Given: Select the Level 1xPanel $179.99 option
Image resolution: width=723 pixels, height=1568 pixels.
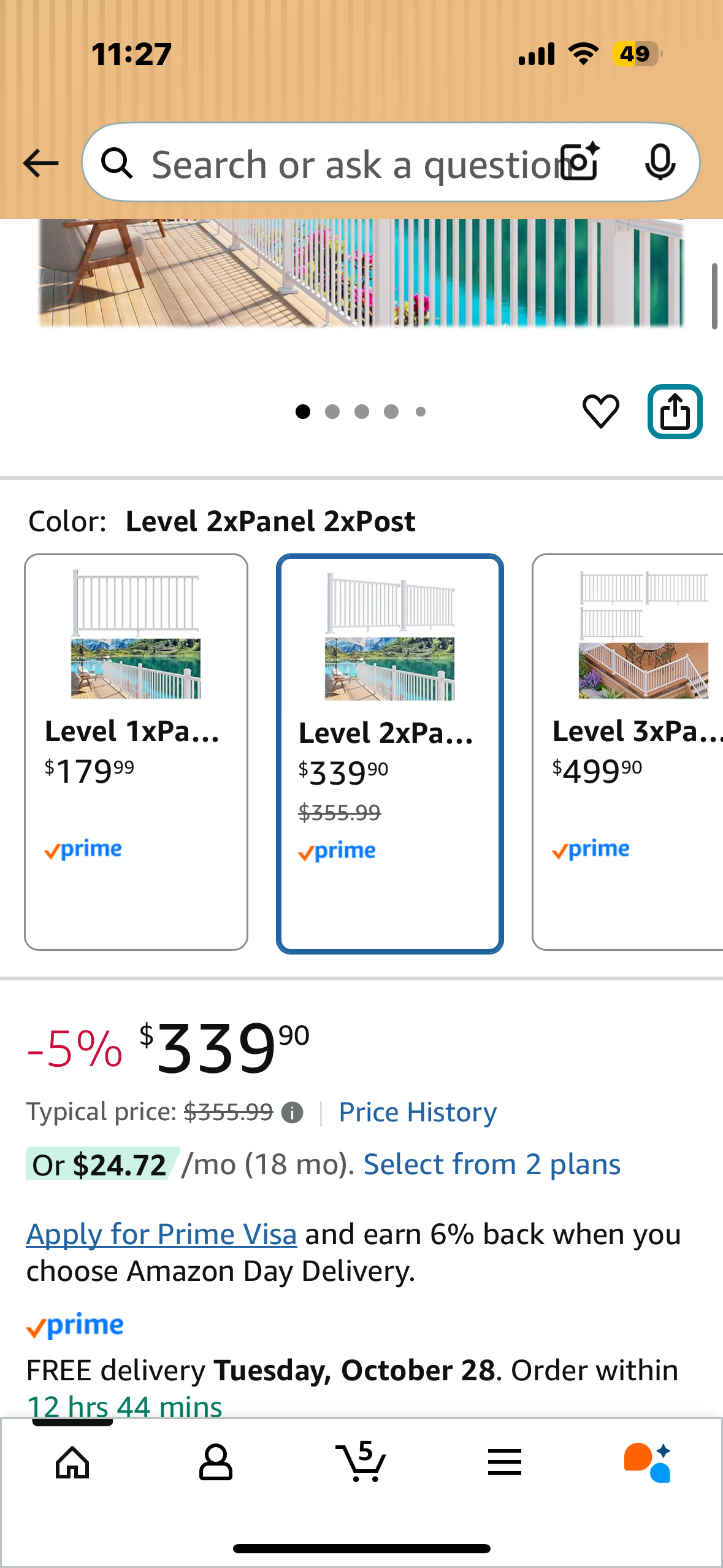Looking at the screenshot, I should click(136, 751).
